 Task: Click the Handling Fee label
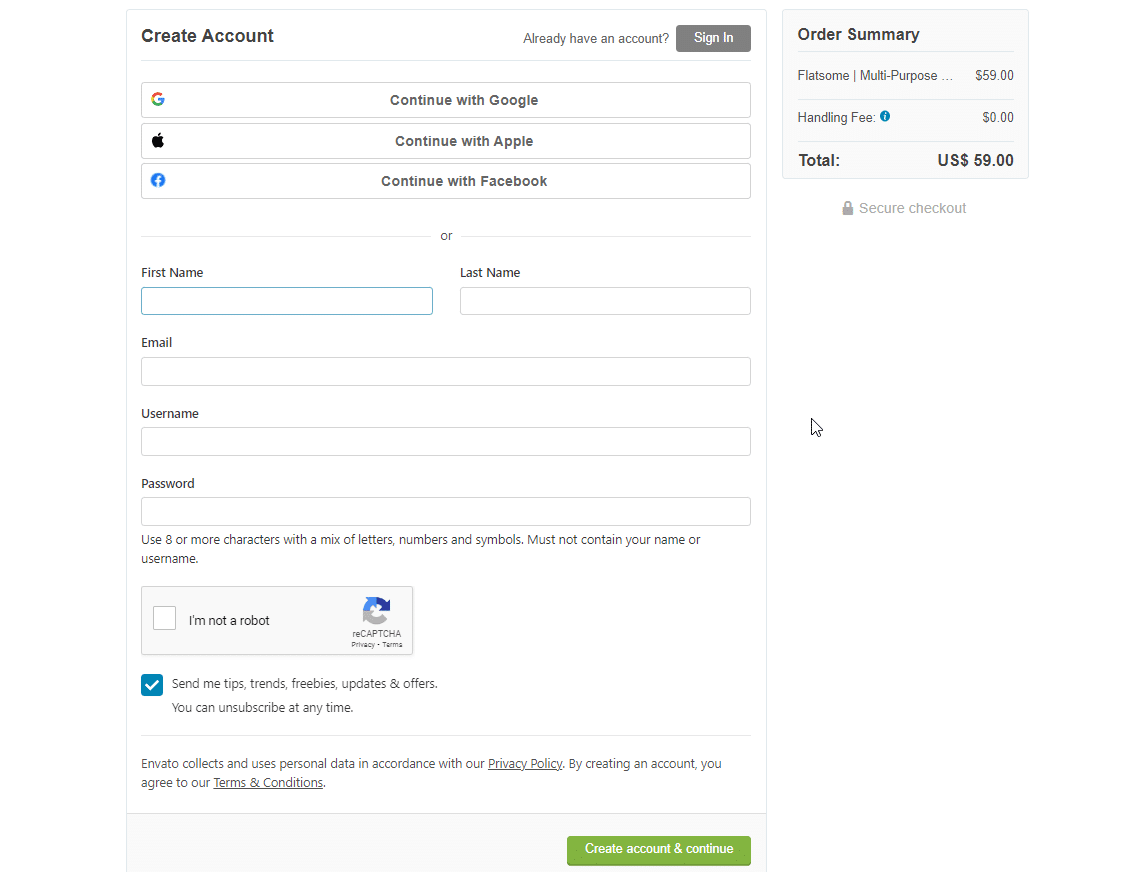[x=836, y=117]
